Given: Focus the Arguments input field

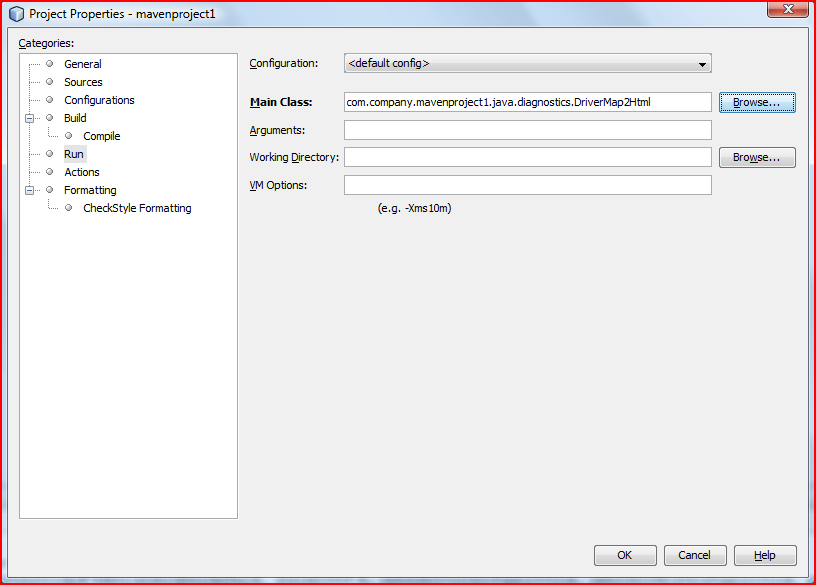Looking at the screenshot, I should [x=527, y=130].
